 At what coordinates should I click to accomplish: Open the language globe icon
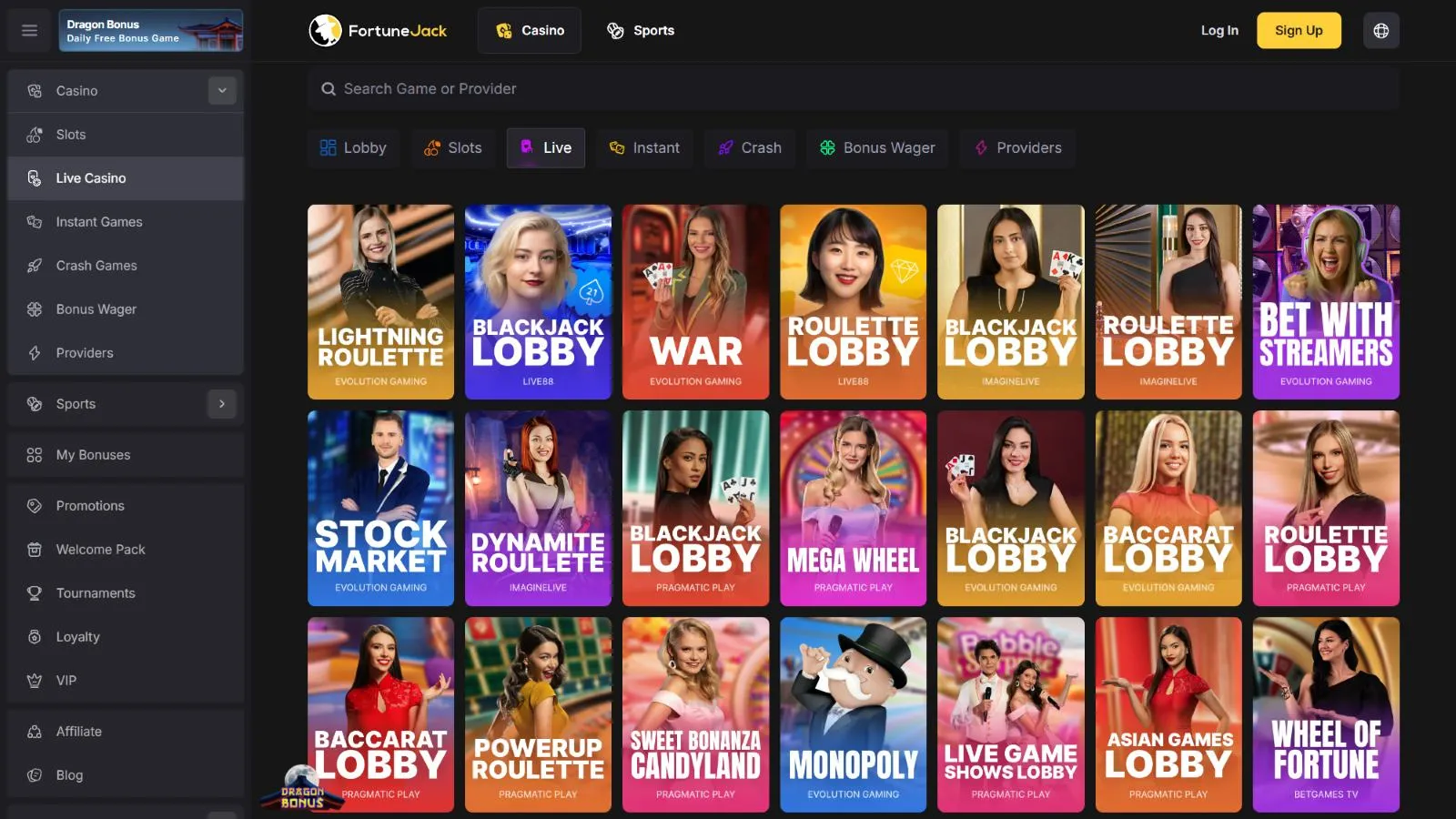(1380, 30)
